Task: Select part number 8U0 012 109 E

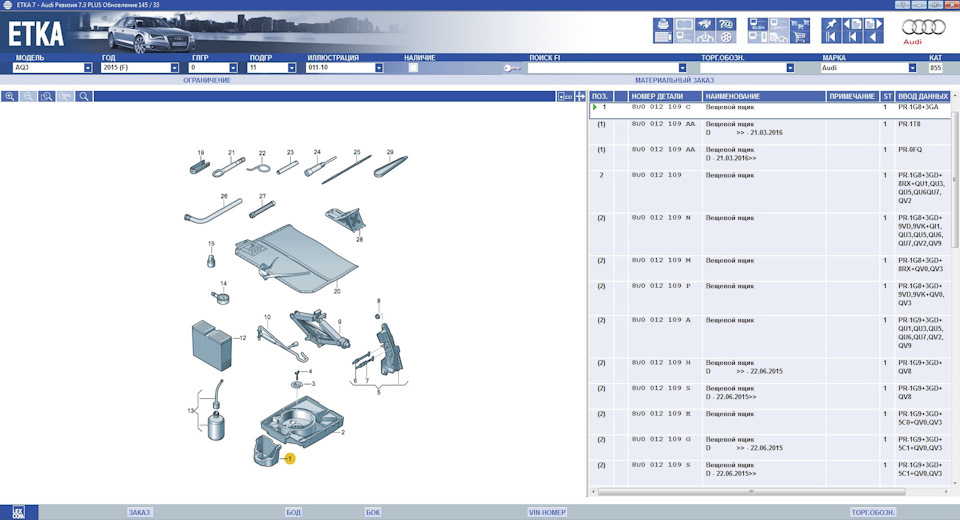Action: tap(661, 414)
